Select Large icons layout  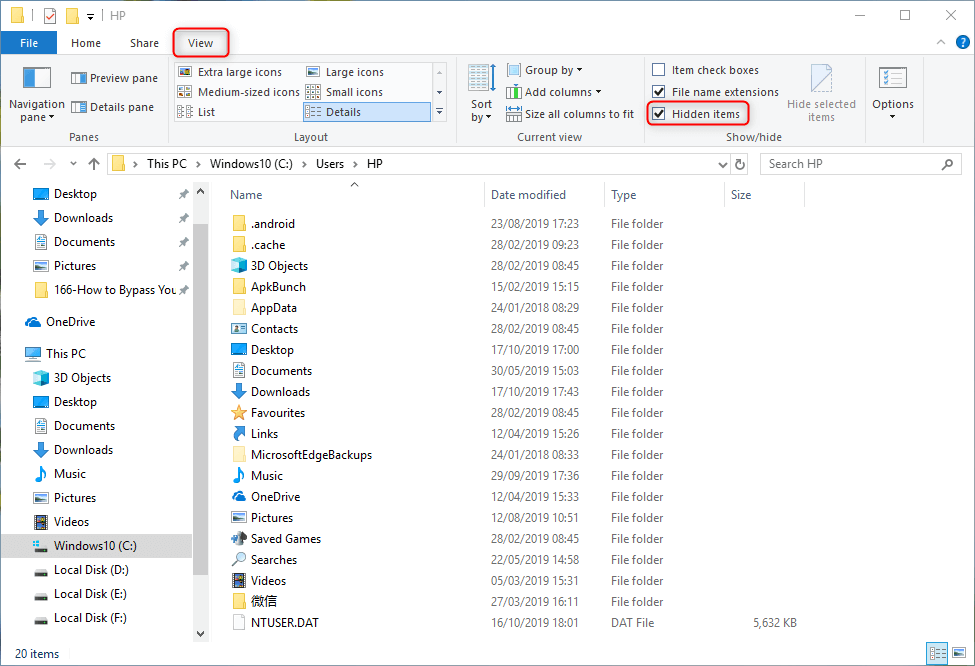pos(346,72)
